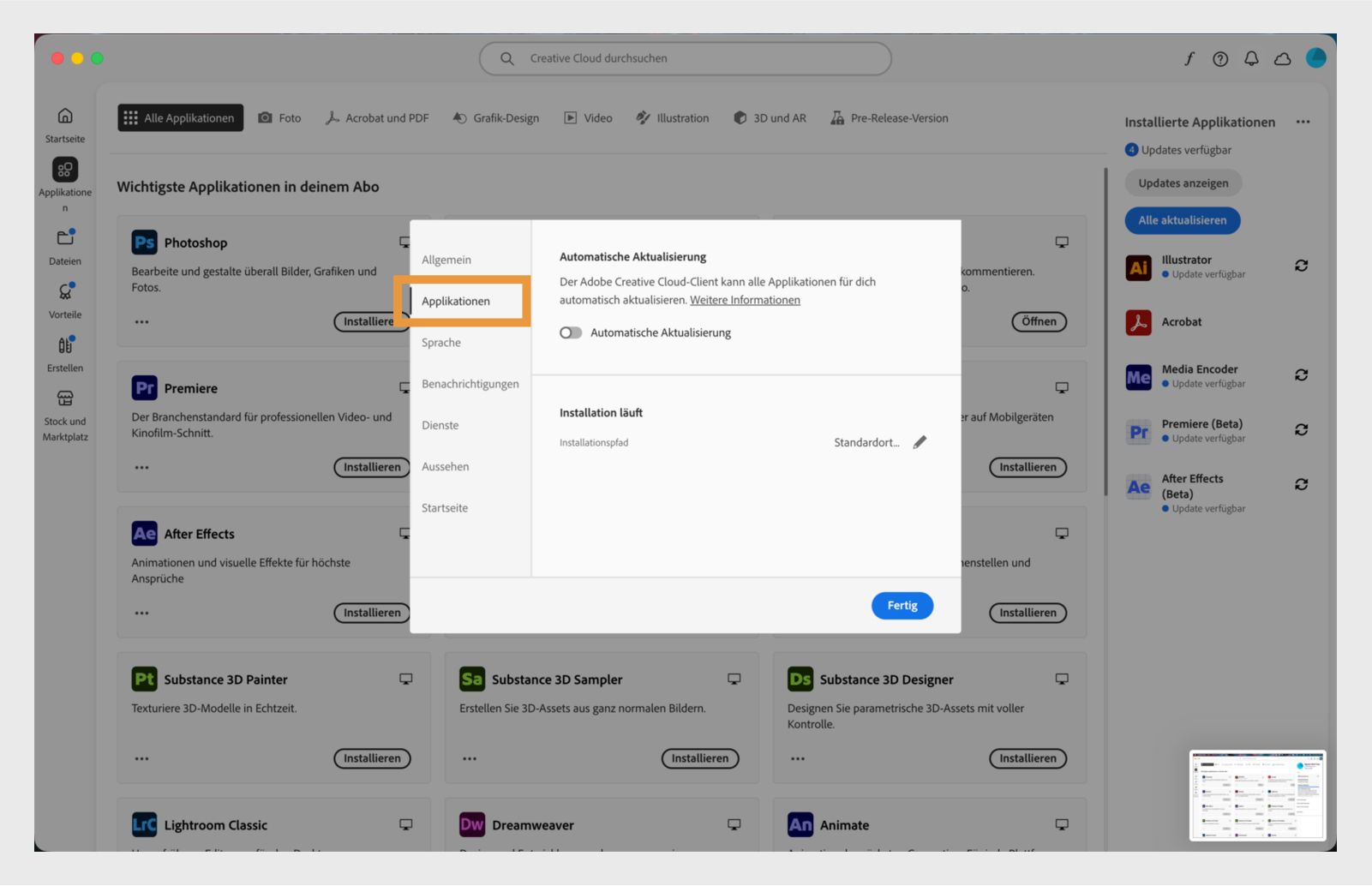Viewport: 1372px width, 886px height.
Task: Select the Applikationen settings tab
Action: (x=456, y=302)
